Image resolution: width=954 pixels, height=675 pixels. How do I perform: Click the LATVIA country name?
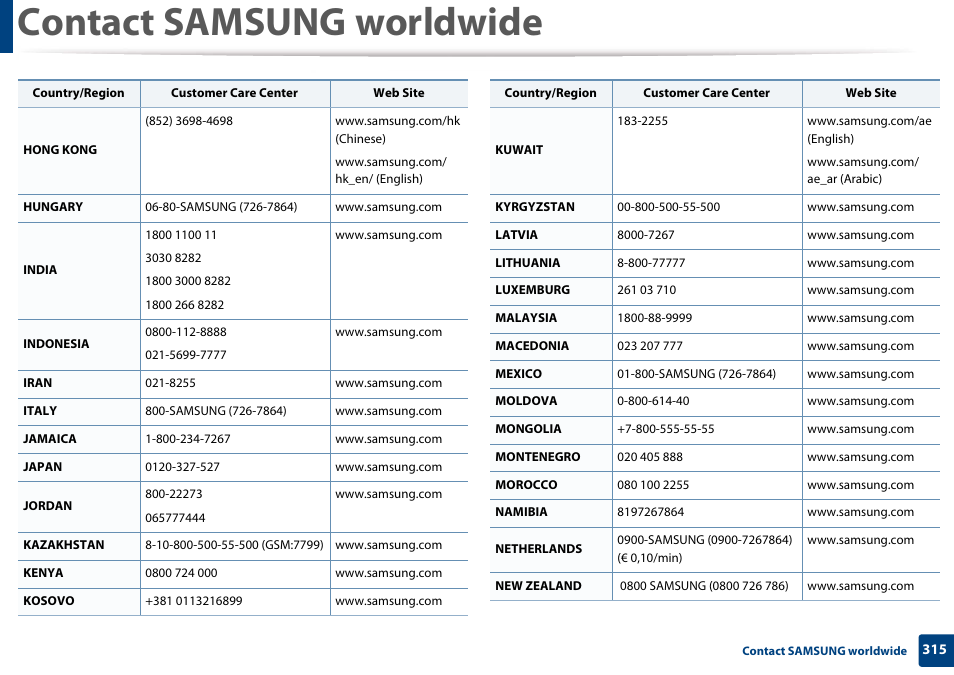pos(517,235)
